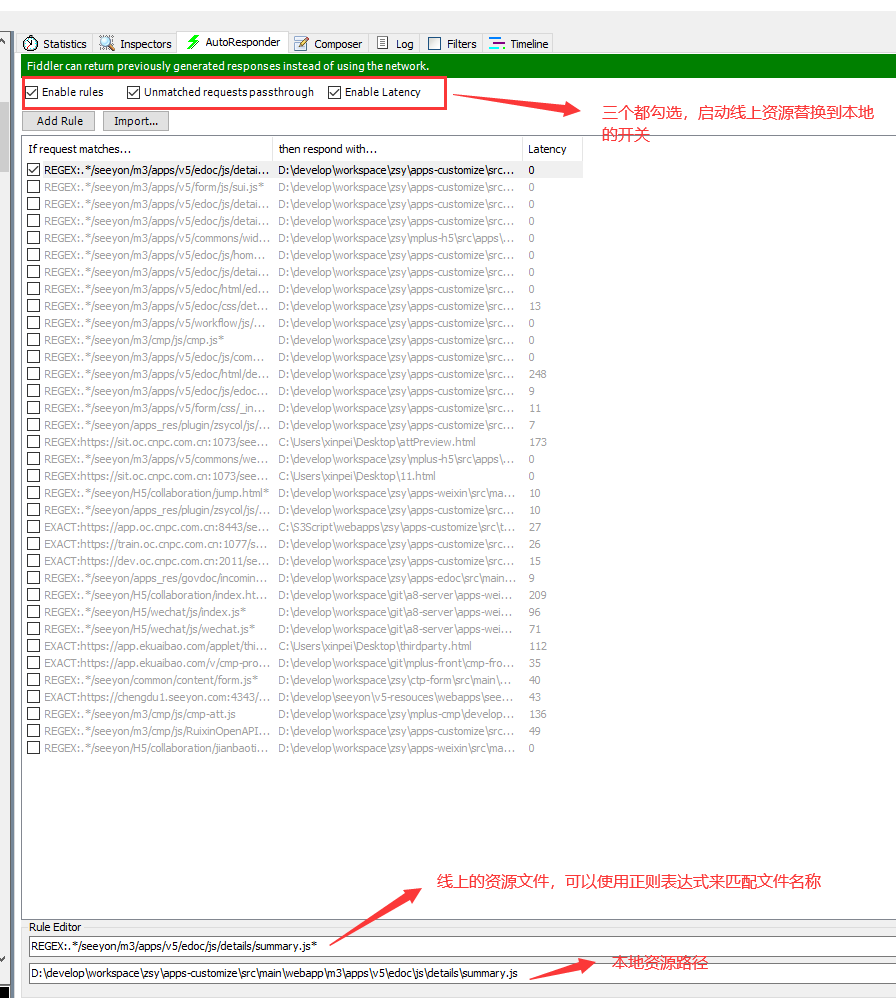Enable the govdoc/incomin... rule checkbox

point(34,578)
